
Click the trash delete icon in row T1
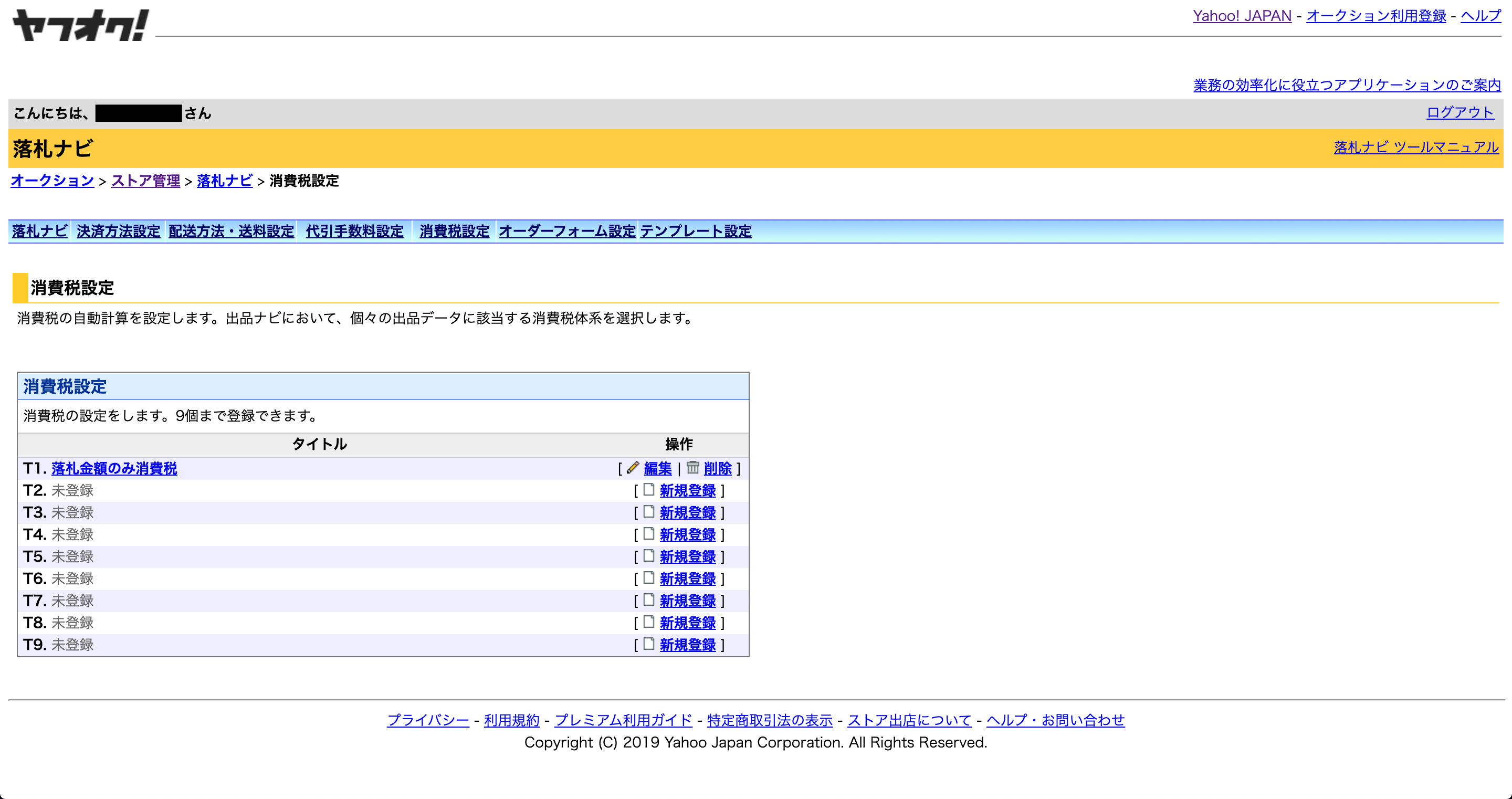(692, 467)
